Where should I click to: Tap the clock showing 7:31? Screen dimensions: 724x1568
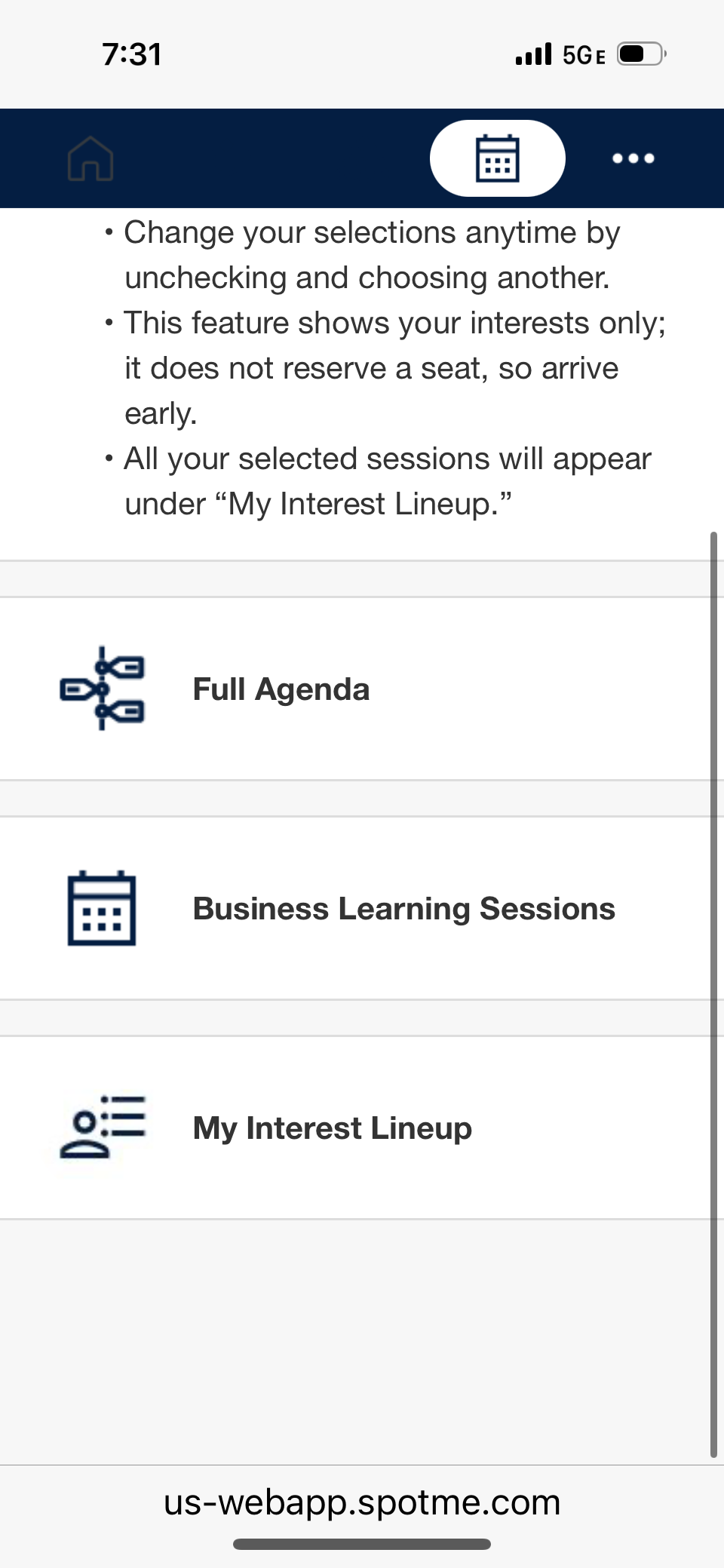pyautogui.click(x=130, y=54)
